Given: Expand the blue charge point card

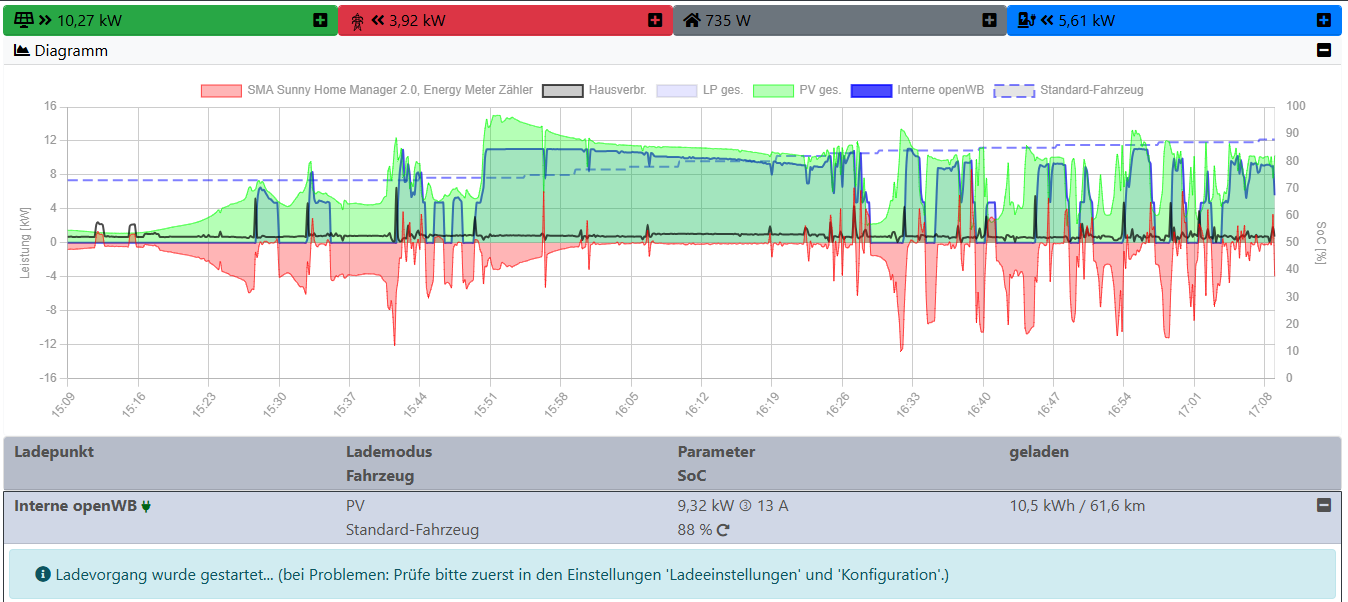Looking at the screenshot, I should [x=1323, y=20].
